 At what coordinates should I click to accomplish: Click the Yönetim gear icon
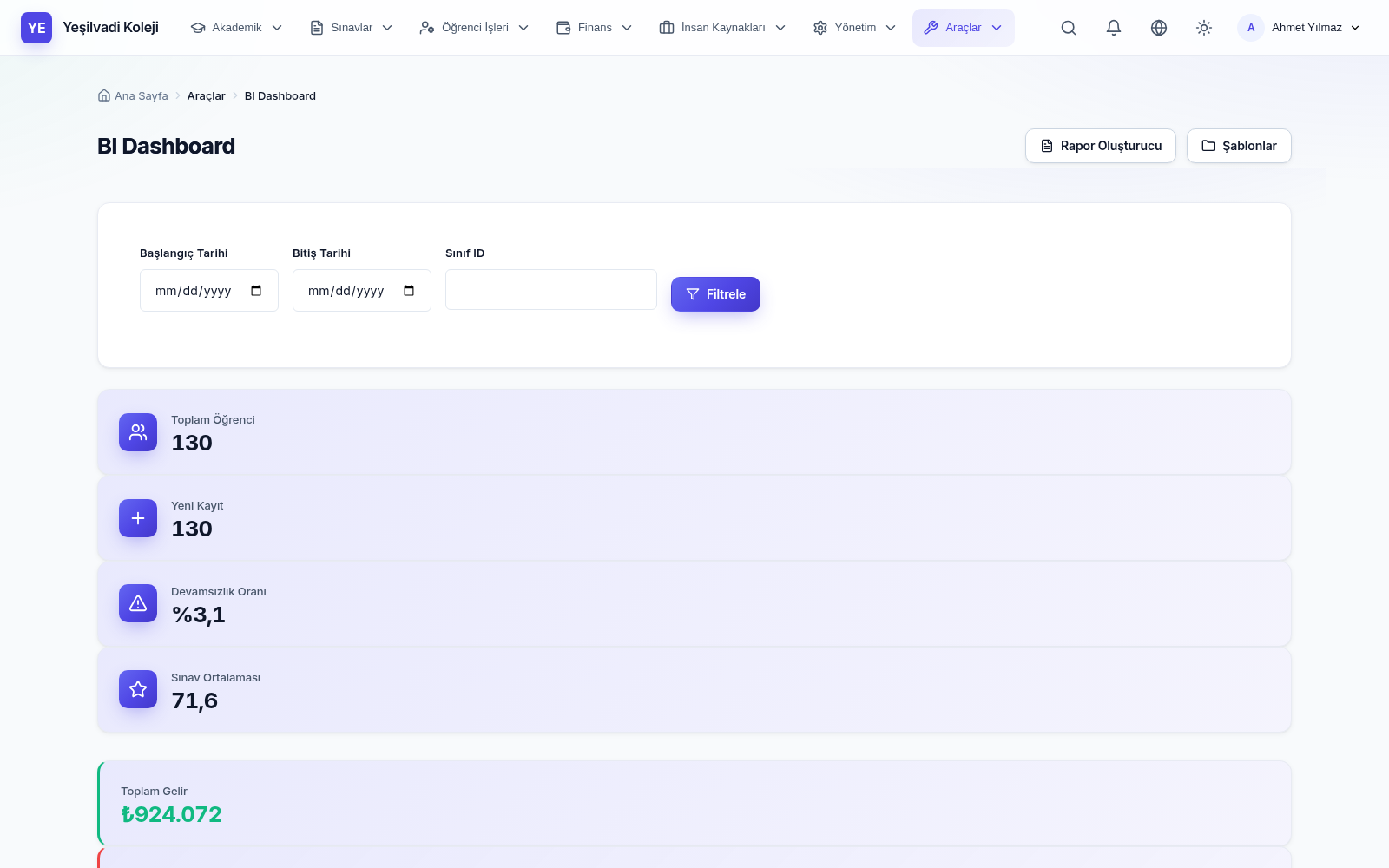(x=820, y=28)
